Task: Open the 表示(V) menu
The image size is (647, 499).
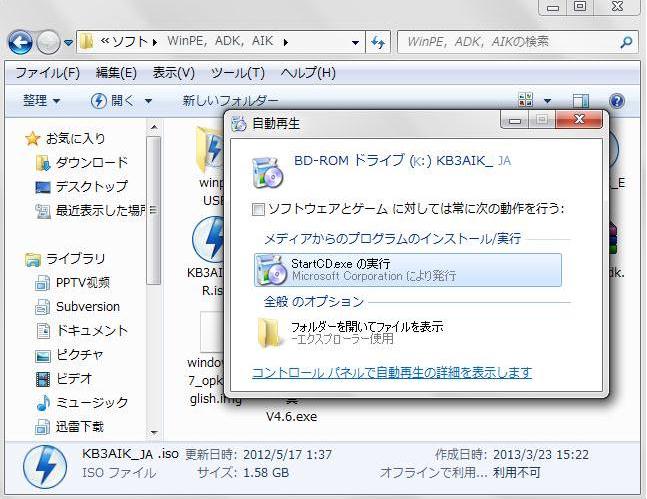Action: click(173, 73)
